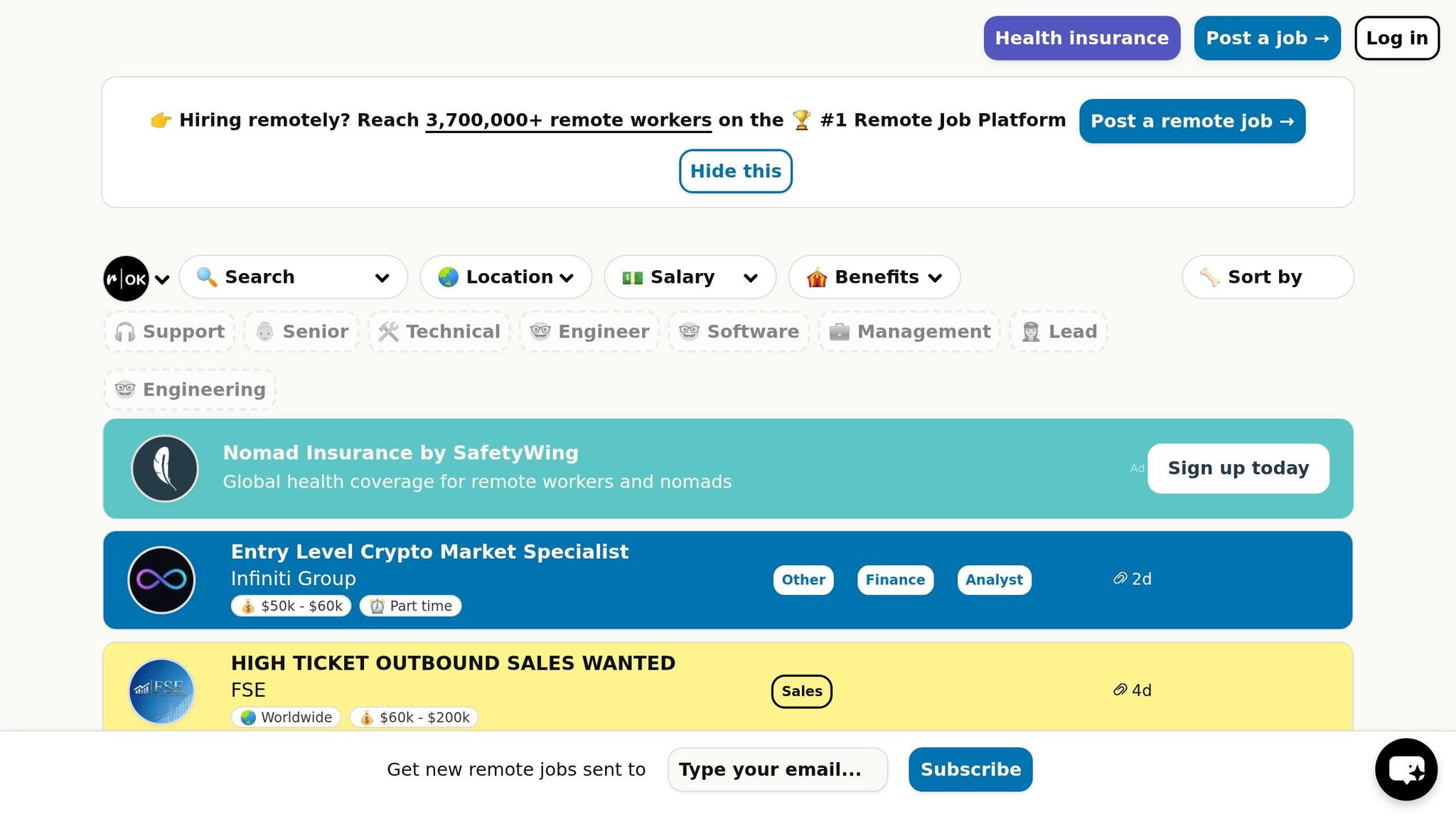Open the Salary filter dropdown

tap(690, 277)
